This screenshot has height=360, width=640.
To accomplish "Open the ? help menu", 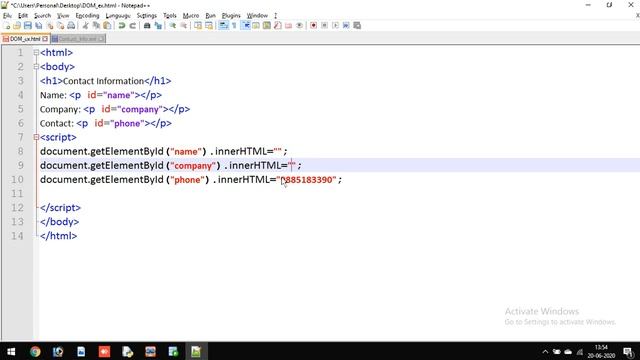I will click(x=276, y=16).
